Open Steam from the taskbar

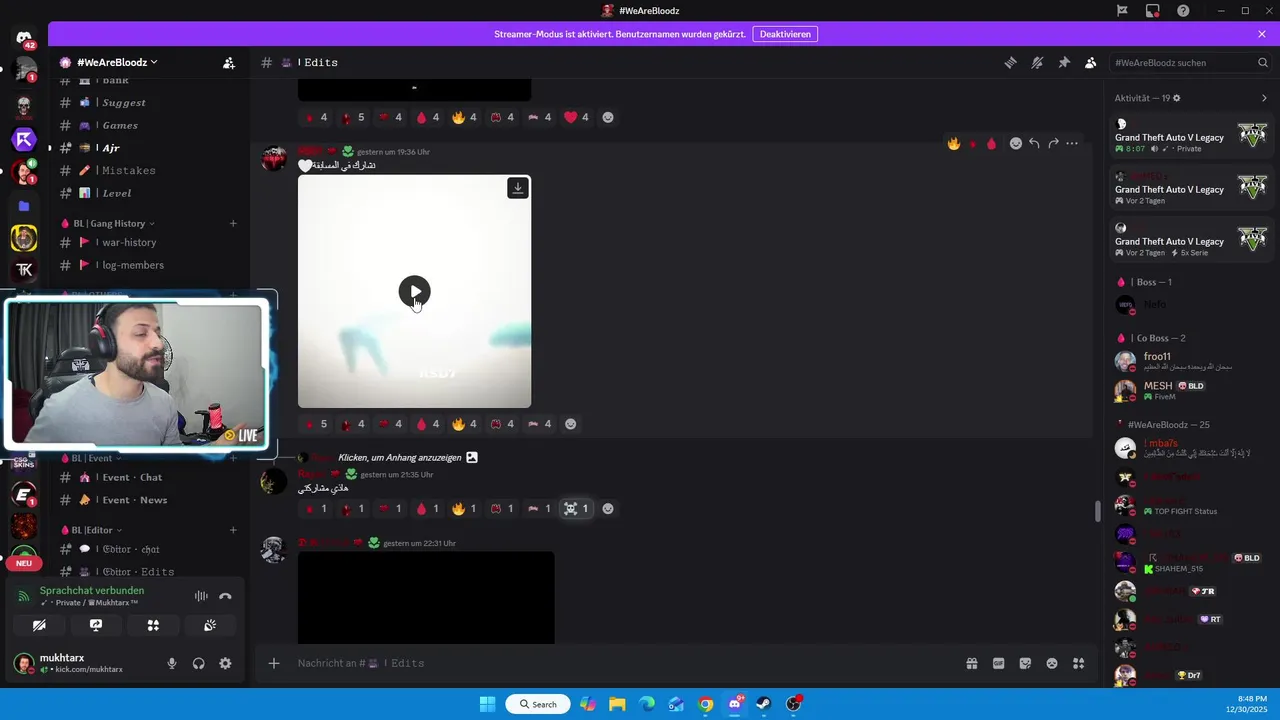(764, 704)
